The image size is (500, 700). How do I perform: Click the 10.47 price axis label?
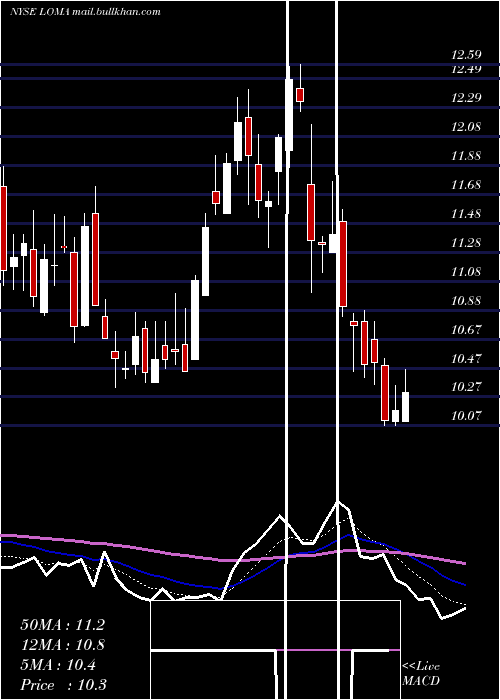point(466,359)
